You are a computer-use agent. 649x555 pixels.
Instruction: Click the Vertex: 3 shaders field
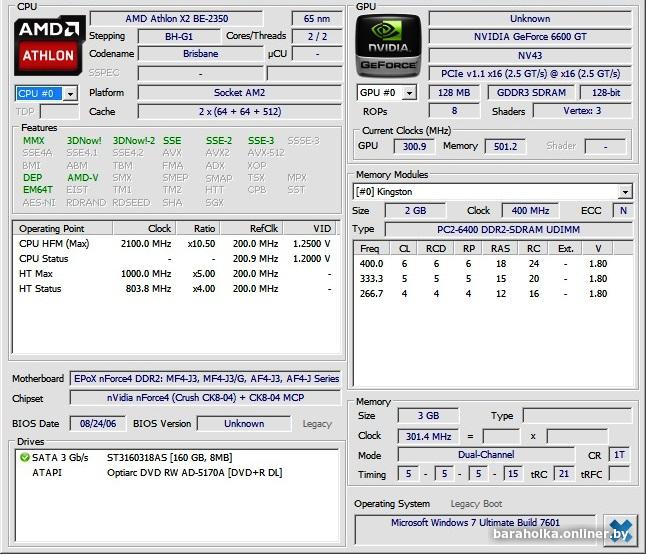point(582,111)
